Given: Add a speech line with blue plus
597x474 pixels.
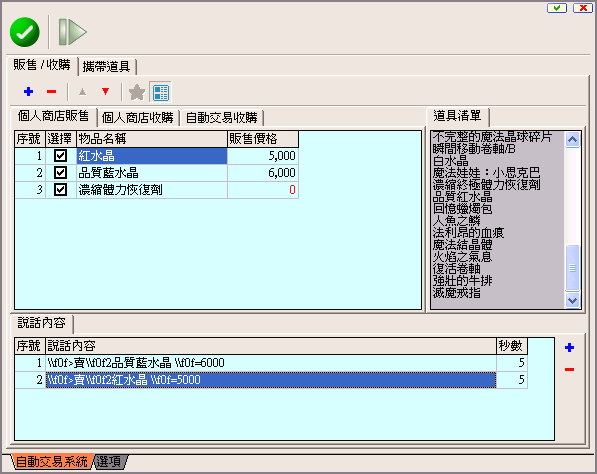Looking at the screenshot, I should [570, 347].
